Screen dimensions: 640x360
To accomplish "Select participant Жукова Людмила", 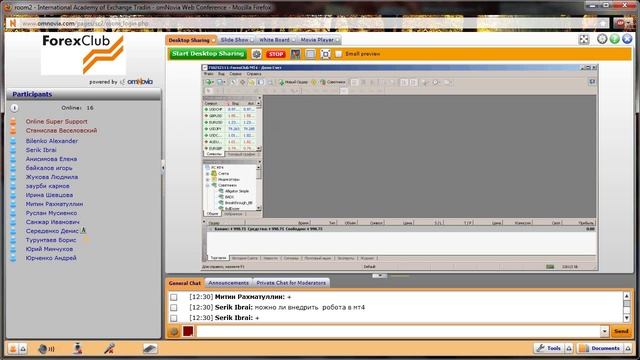I will click(x=51, y=177).
